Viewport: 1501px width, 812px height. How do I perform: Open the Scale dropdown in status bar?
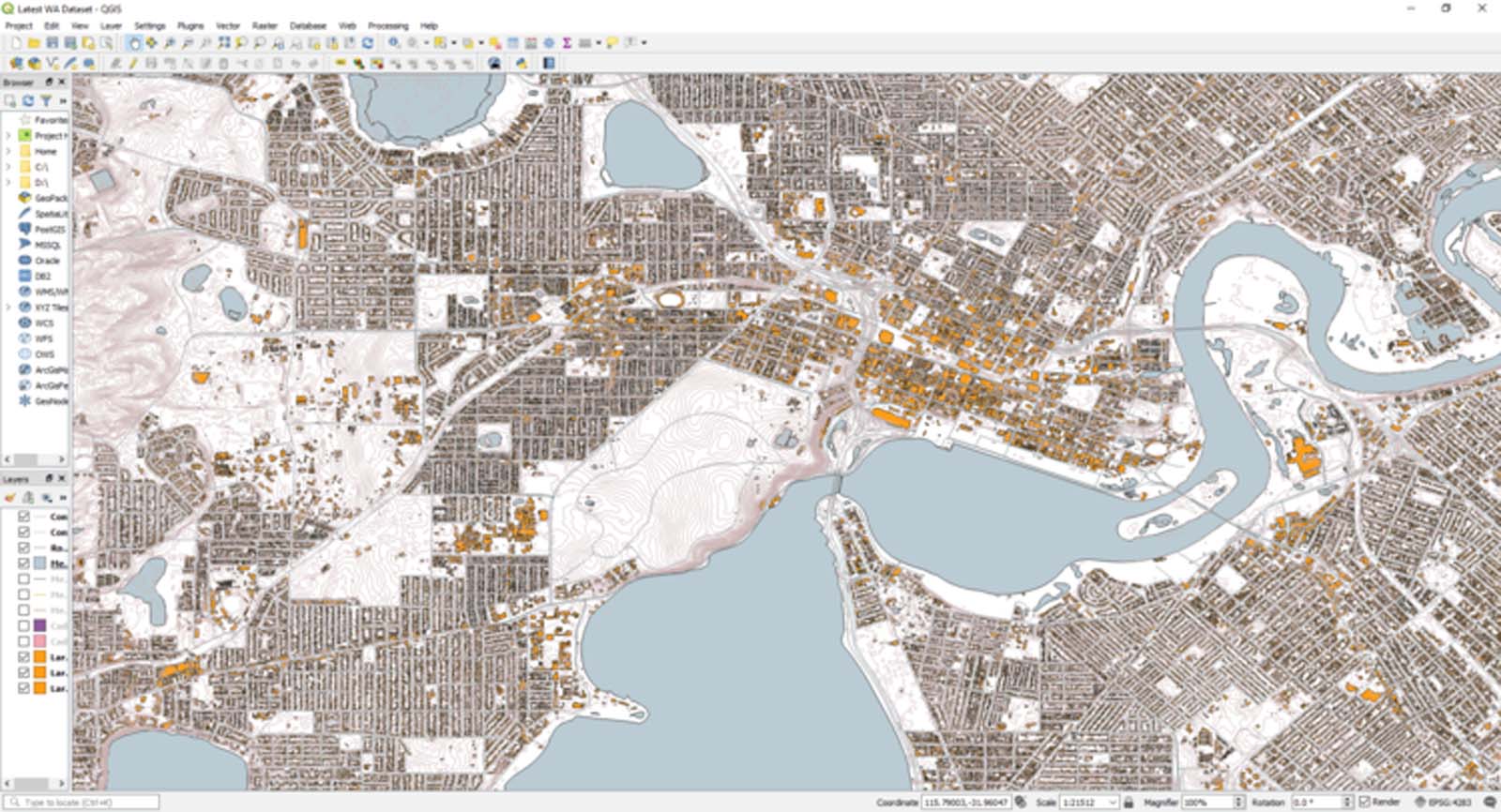click(1114, 803)
